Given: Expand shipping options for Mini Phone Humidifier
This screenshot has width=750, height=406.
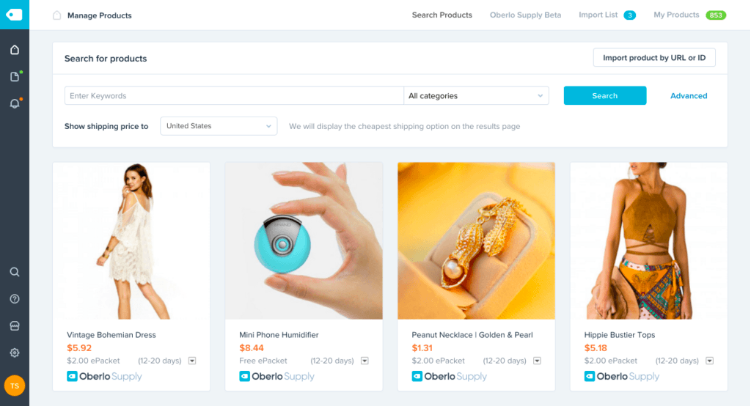Looking at the screenshot, I should [x=365, y=361].
